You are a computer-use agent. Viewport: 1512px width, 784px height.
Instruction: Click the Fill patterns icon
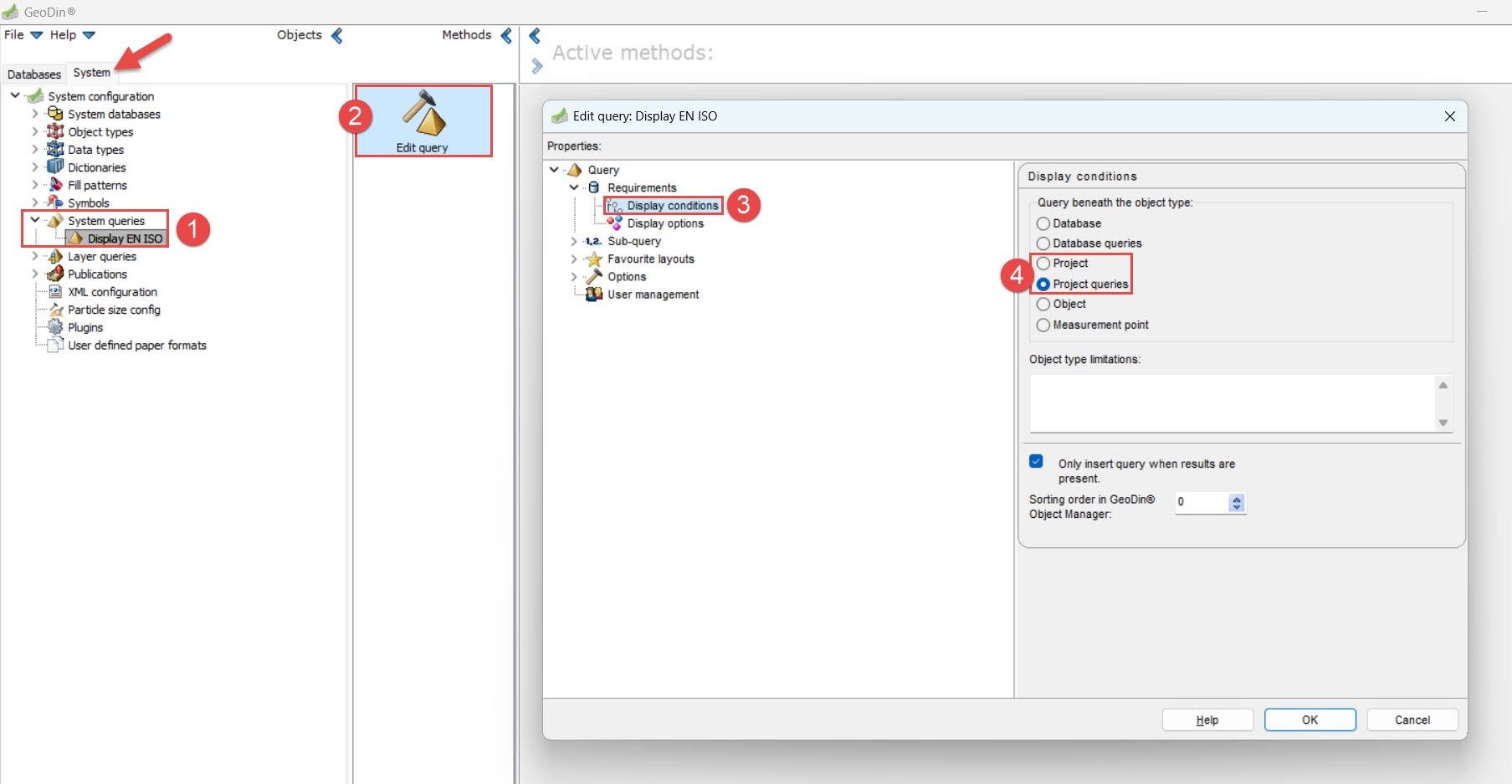pyautogui.click(x=55, y=185)
